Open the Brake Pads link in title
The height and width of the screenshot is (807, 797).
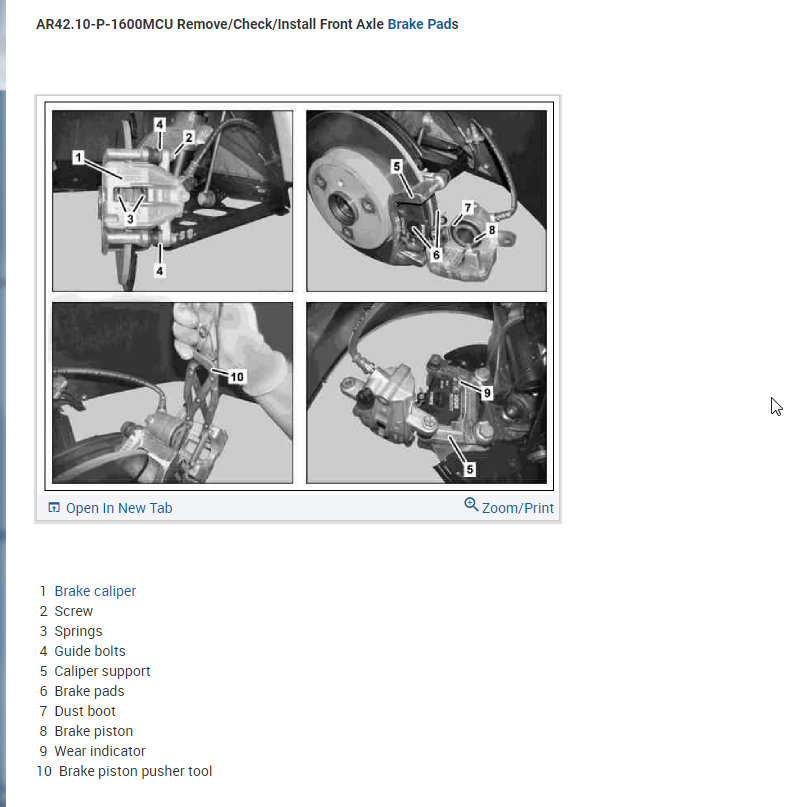(x=422, y=24)
